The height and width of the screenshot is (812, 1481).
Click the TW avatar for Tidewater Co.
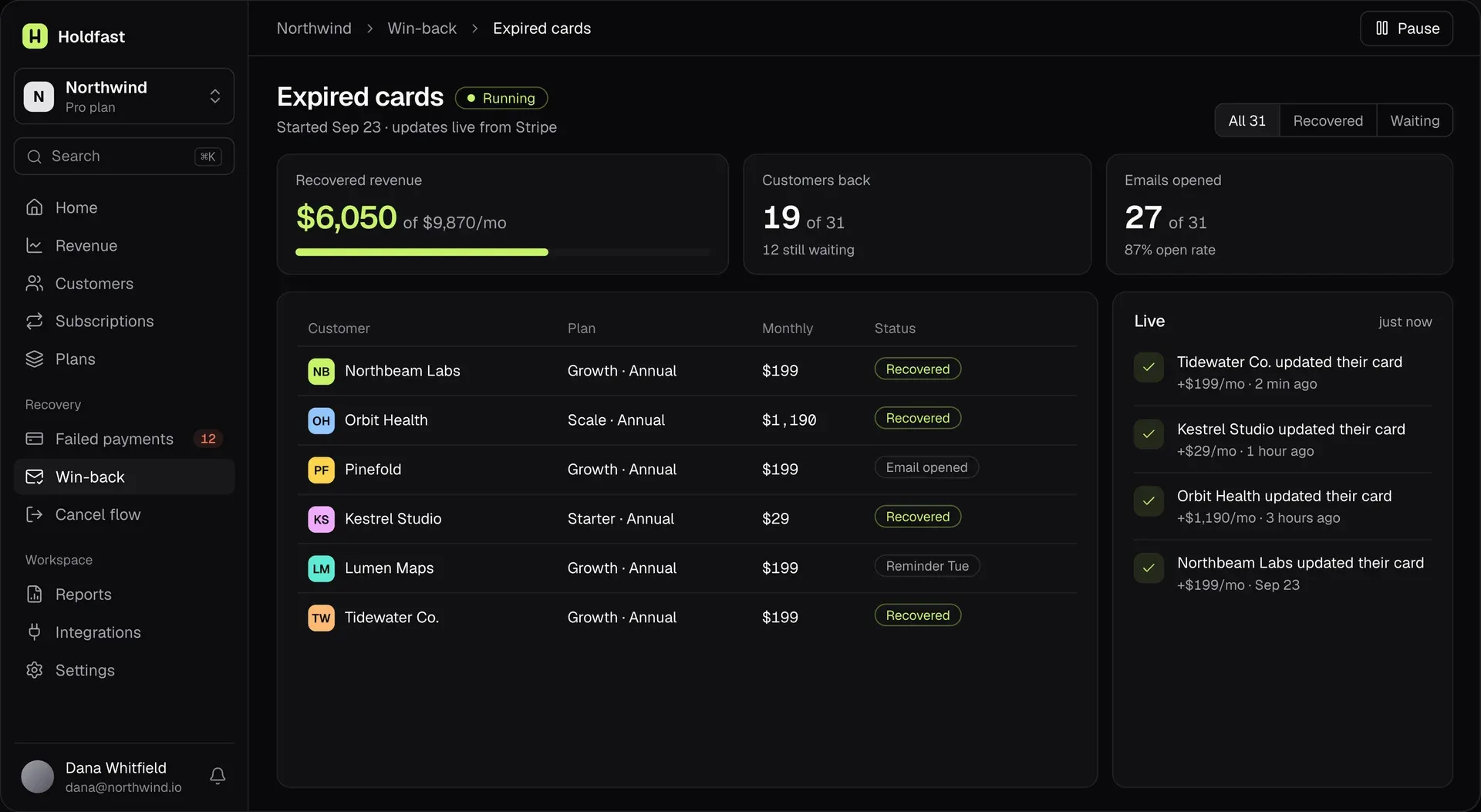pyautogui.click(x=321, y=618)
